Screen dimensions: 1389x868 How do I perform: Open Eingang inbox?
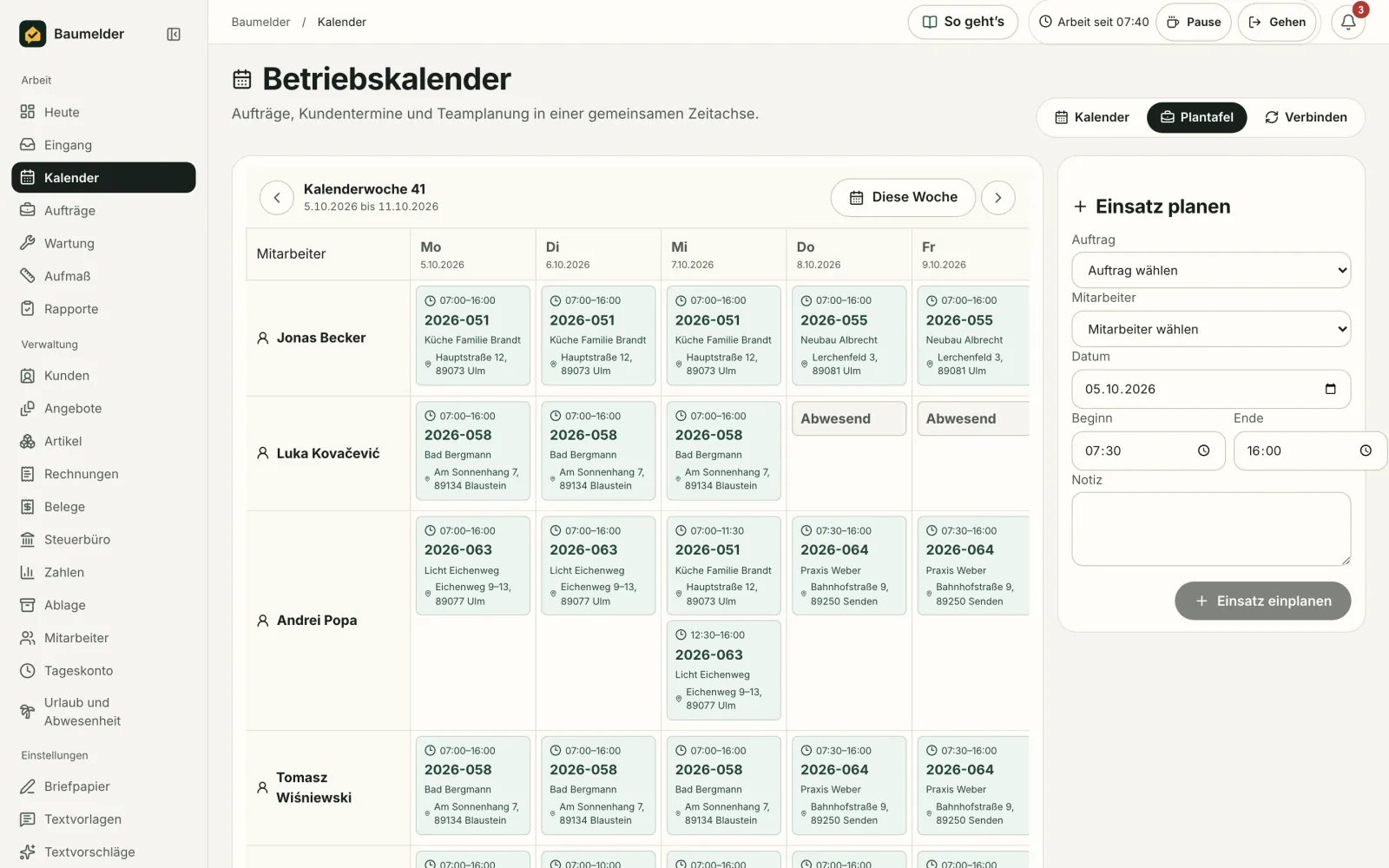click(103, 145)
